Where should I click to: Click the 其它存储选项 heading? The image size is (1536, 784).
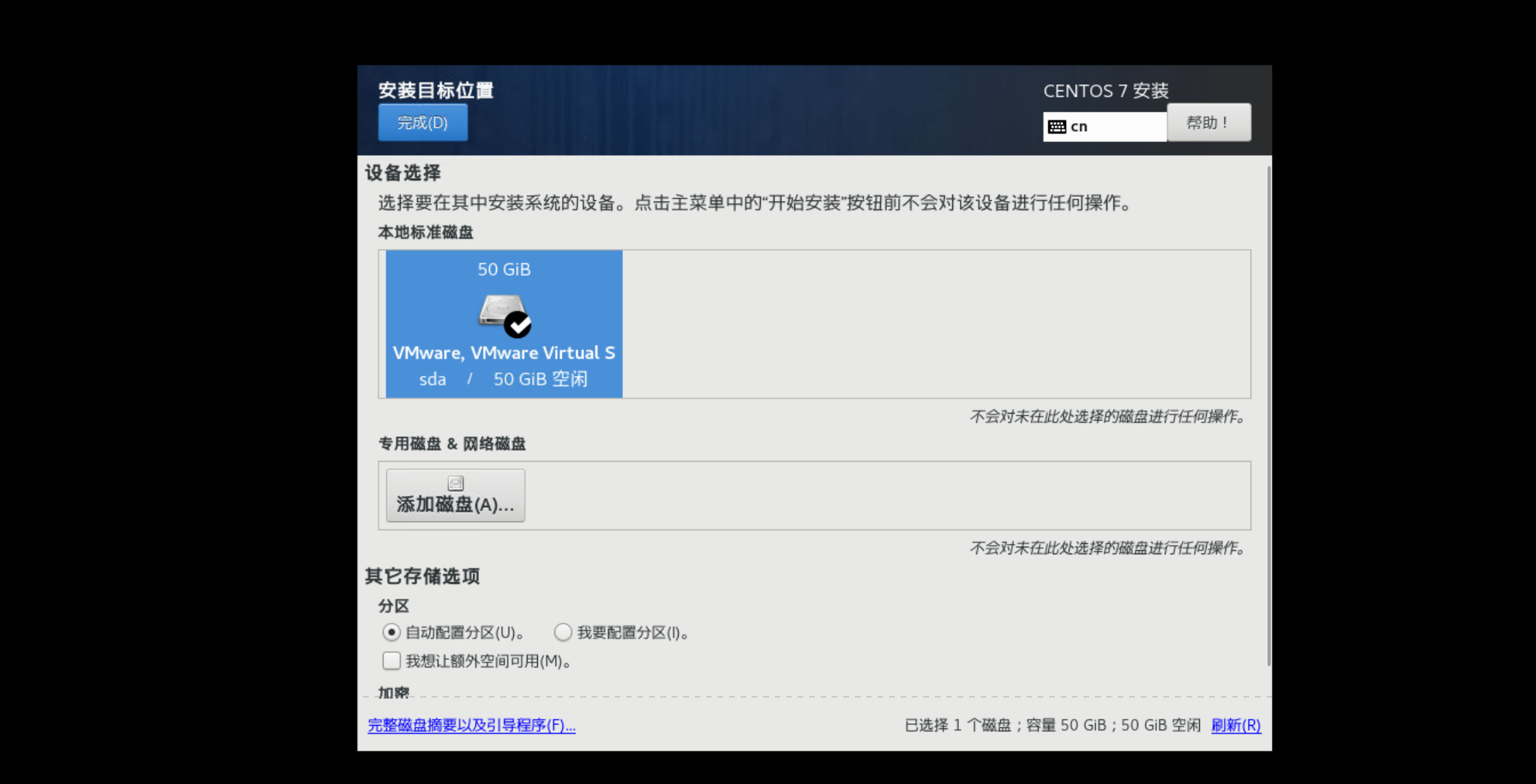pos(422,576)
